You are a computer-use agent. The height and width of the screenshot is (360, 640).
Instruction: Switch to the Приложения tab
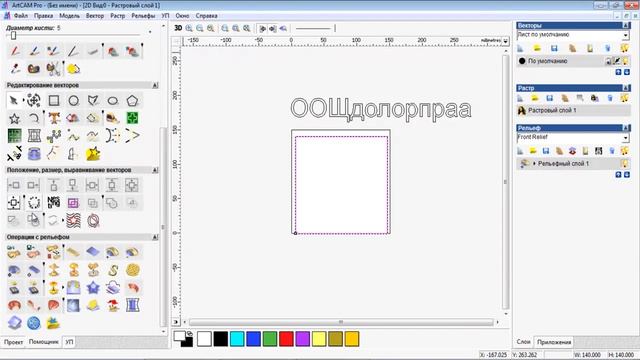(554, 342)
